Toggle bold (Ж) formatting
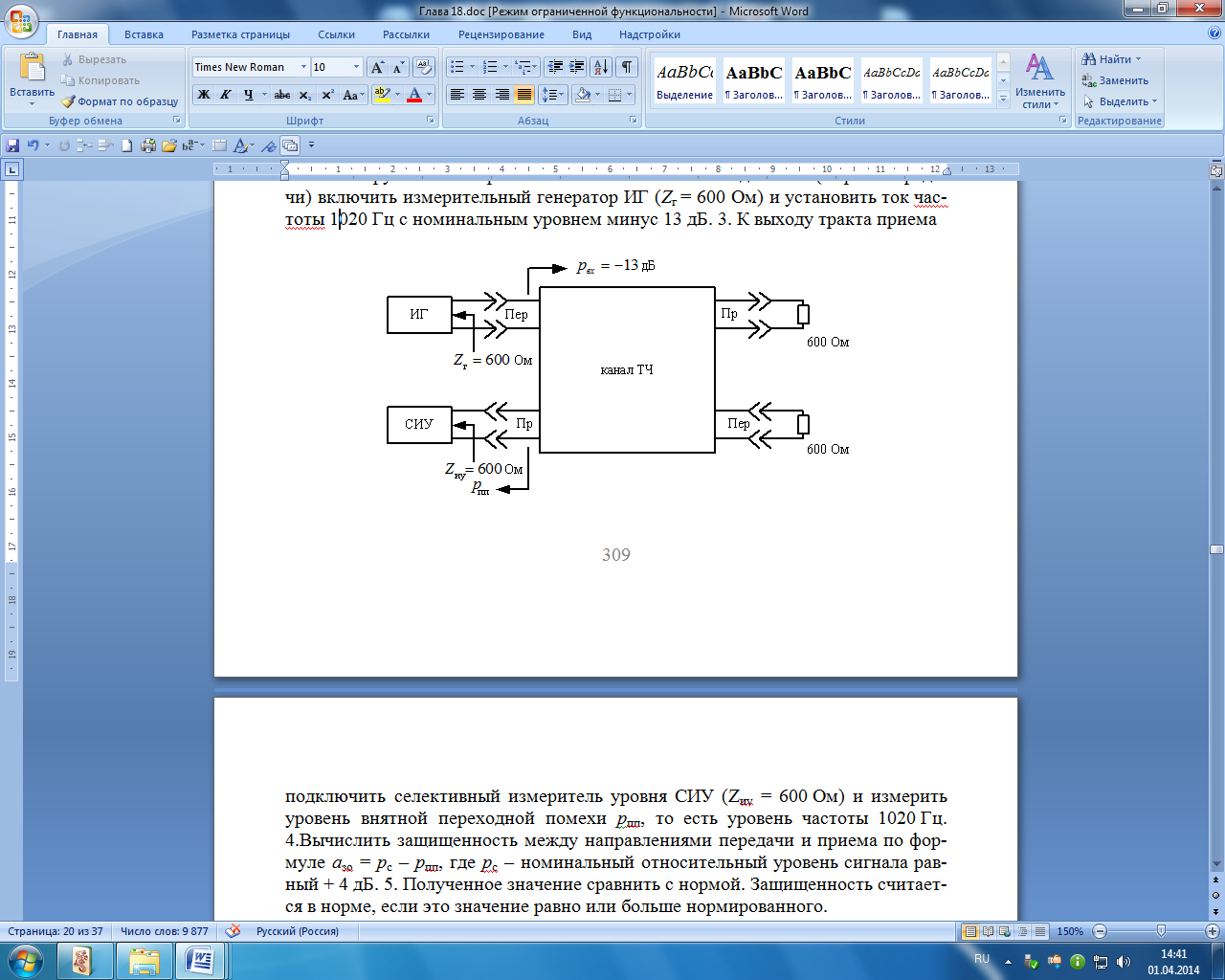The image size is (1225, 980). point(203,95)
